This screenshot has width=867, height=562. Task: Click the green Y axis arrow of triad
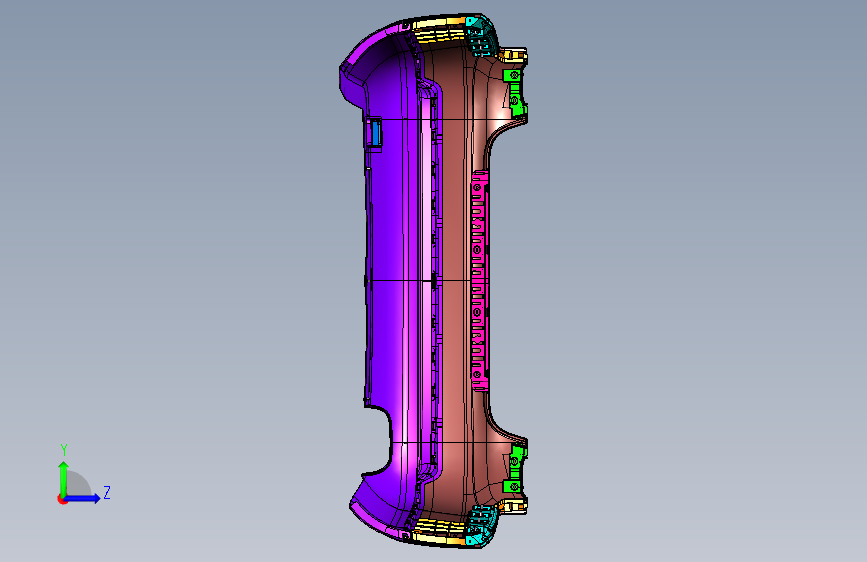(64, 478)
